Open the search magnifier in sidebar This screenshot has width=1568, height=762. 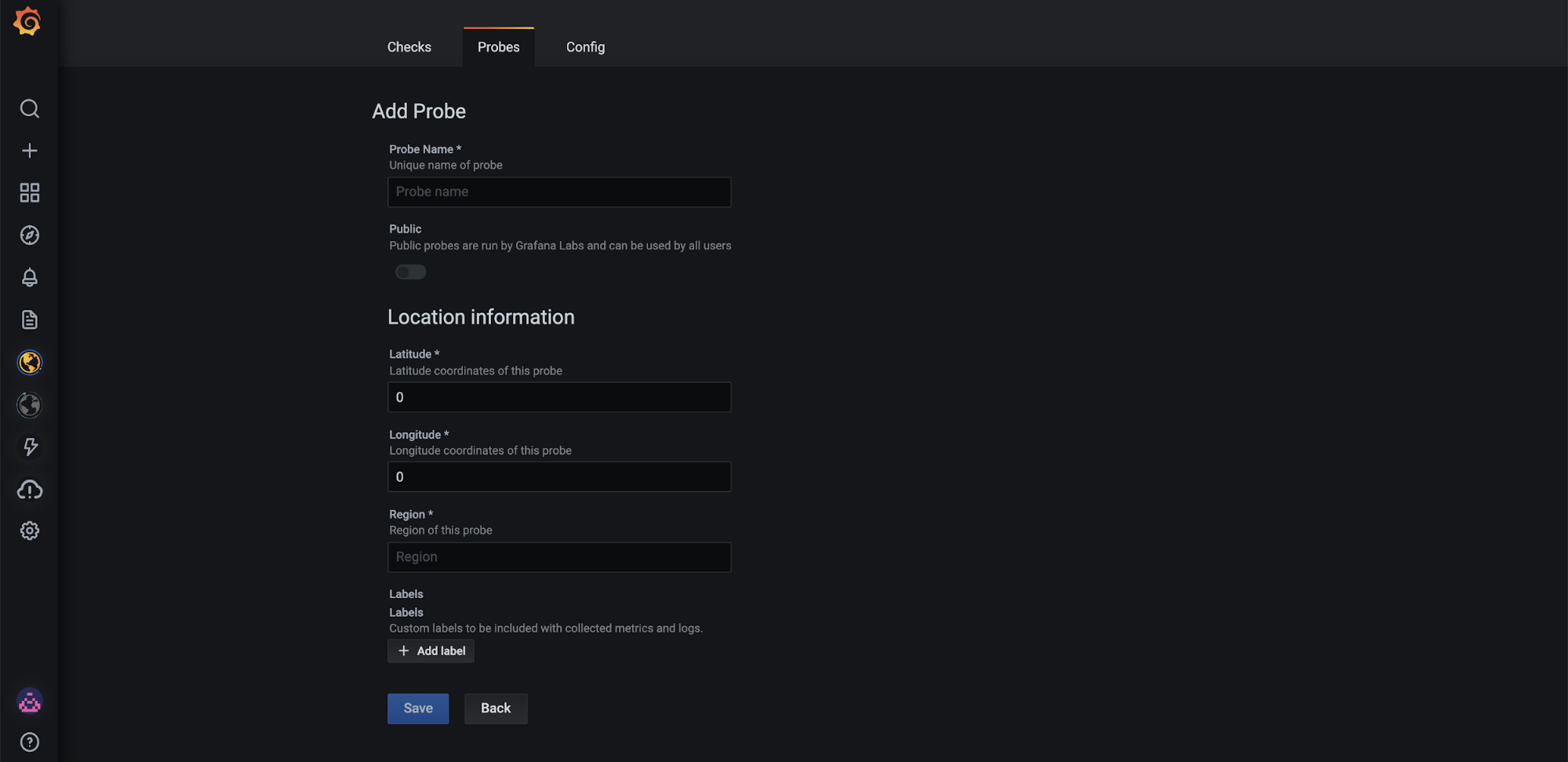pos(30,108)
